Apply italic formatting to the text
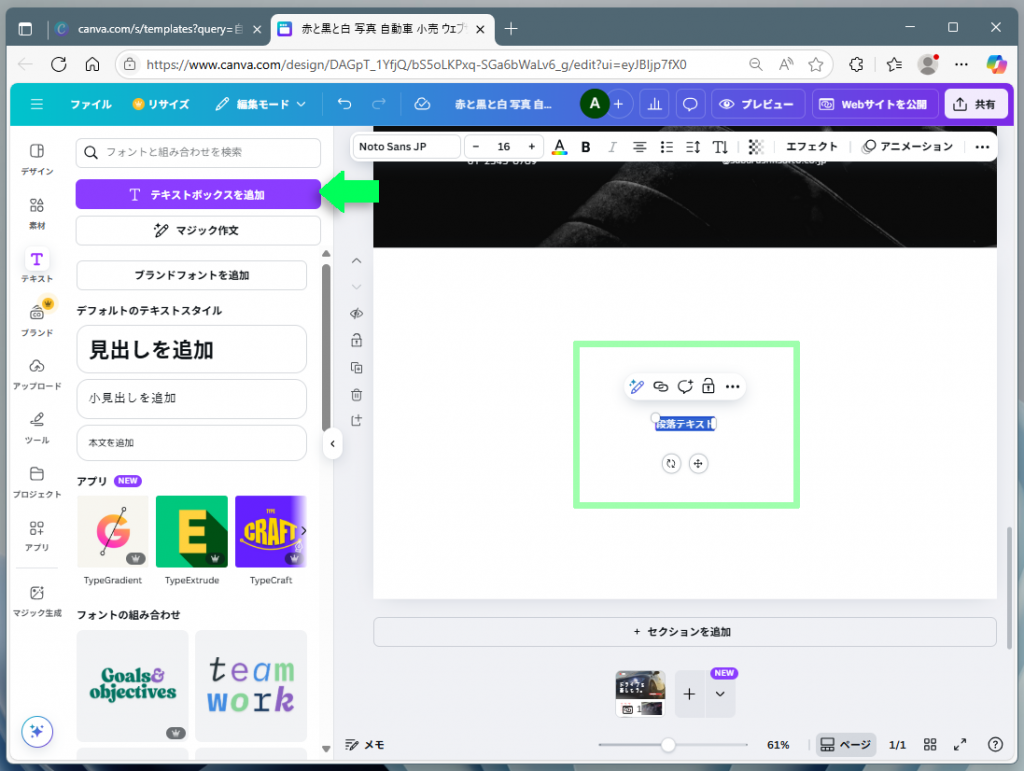 [x=611, y=146]
